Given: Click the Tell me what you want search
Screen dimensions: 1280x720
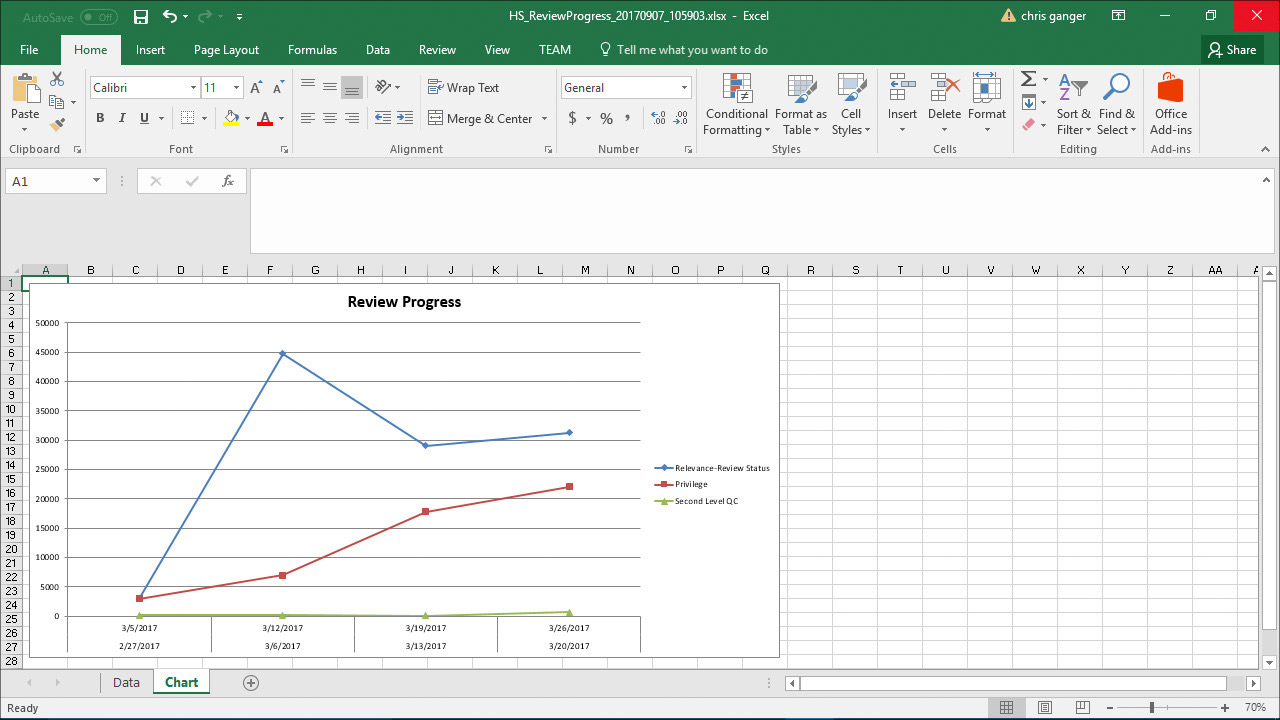Looking at the screenshot, I should pos(692,50).
